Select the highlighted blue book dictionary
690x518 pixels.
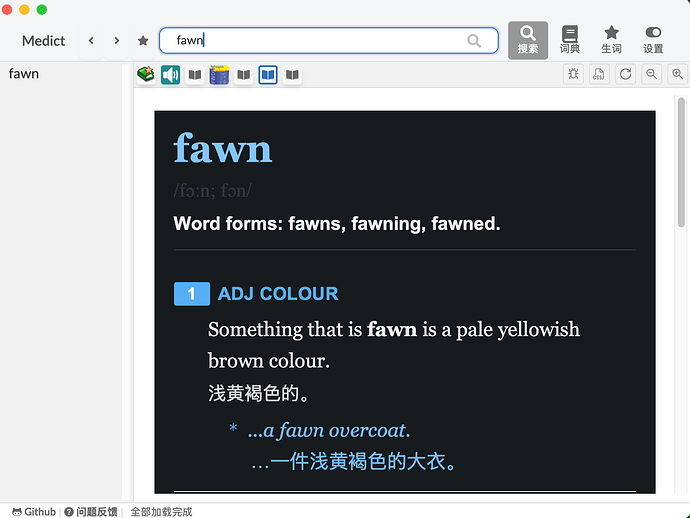coord(268,75)
